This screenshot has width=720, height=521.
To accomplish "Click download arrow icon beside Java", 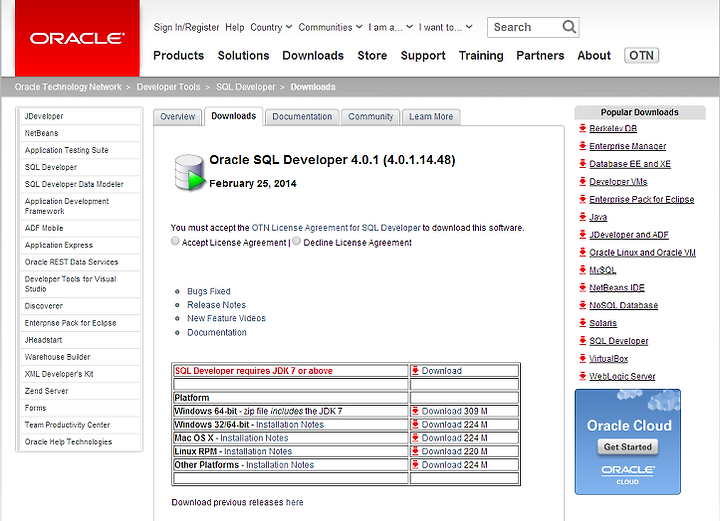I will click(583, 217).
